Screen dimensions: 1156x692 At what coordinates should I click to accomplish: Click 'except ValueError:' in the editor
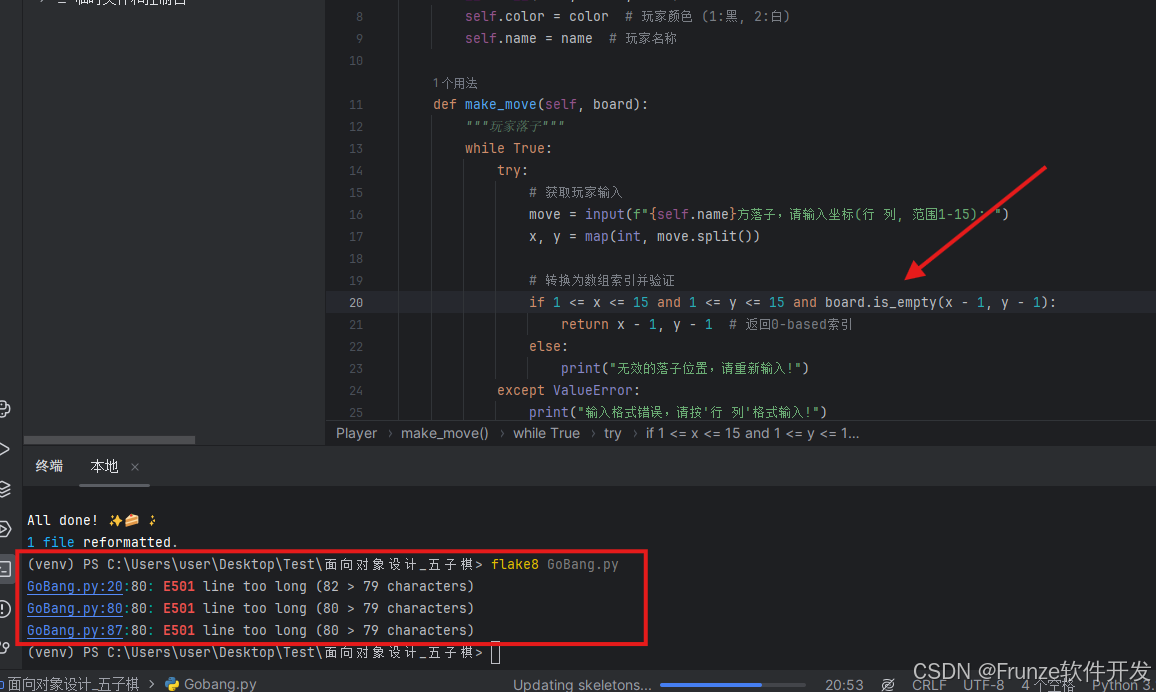[568, 390]
